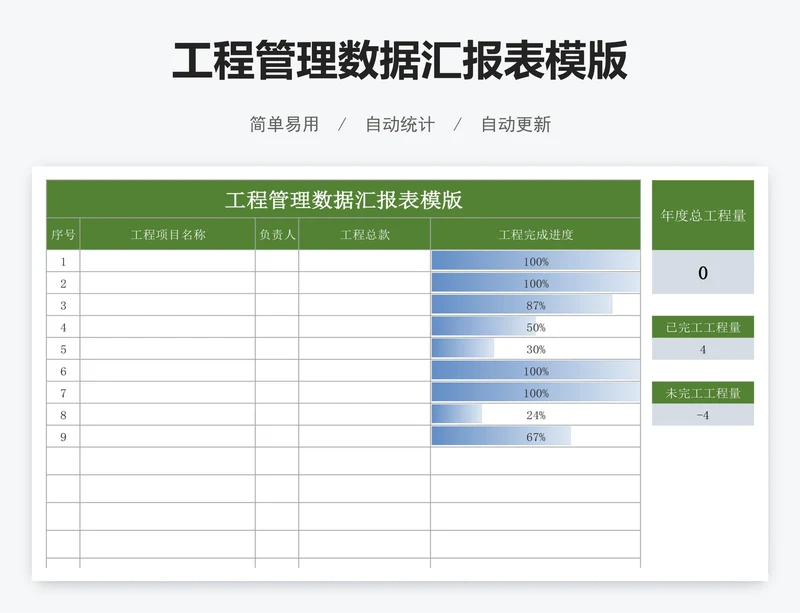Click the 未完工工程量 label
Viewport: 800px width, 613px height.
coord(703,393)
